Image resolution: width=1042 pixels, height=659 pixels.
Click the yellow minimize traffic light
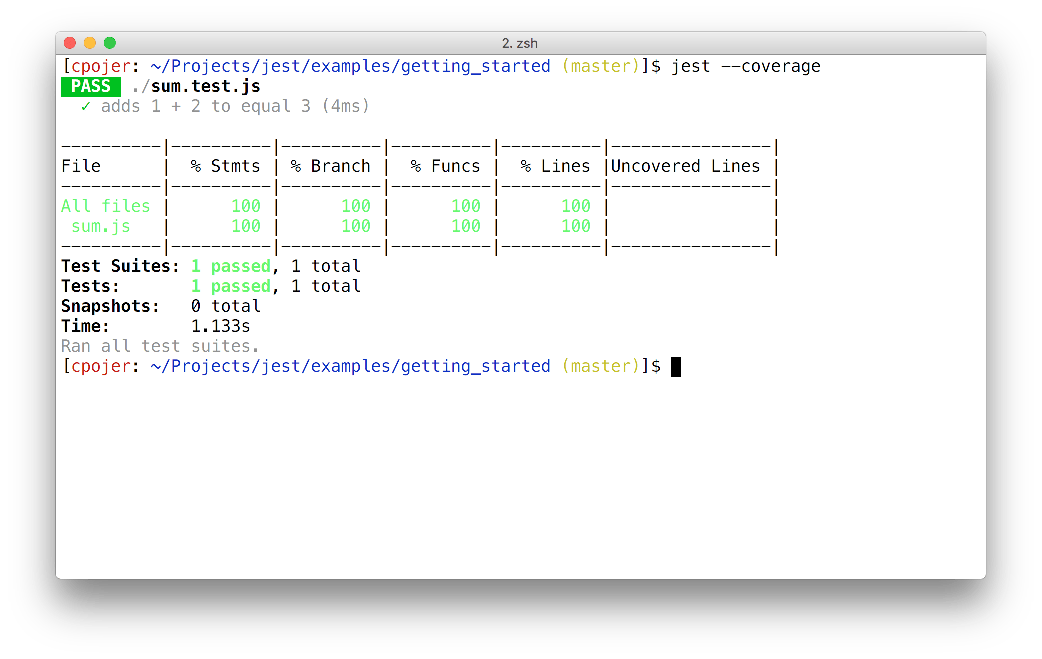[x=90, y=43]
